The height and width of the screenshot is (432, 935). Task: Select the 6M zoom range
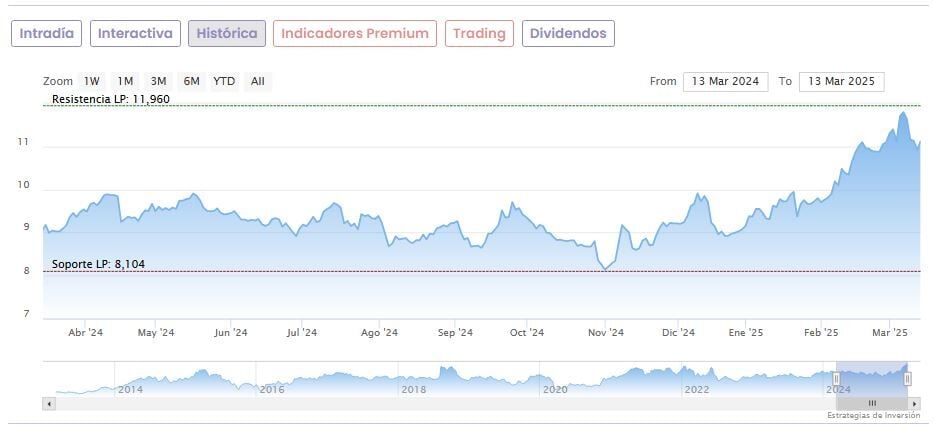(191, 81)
